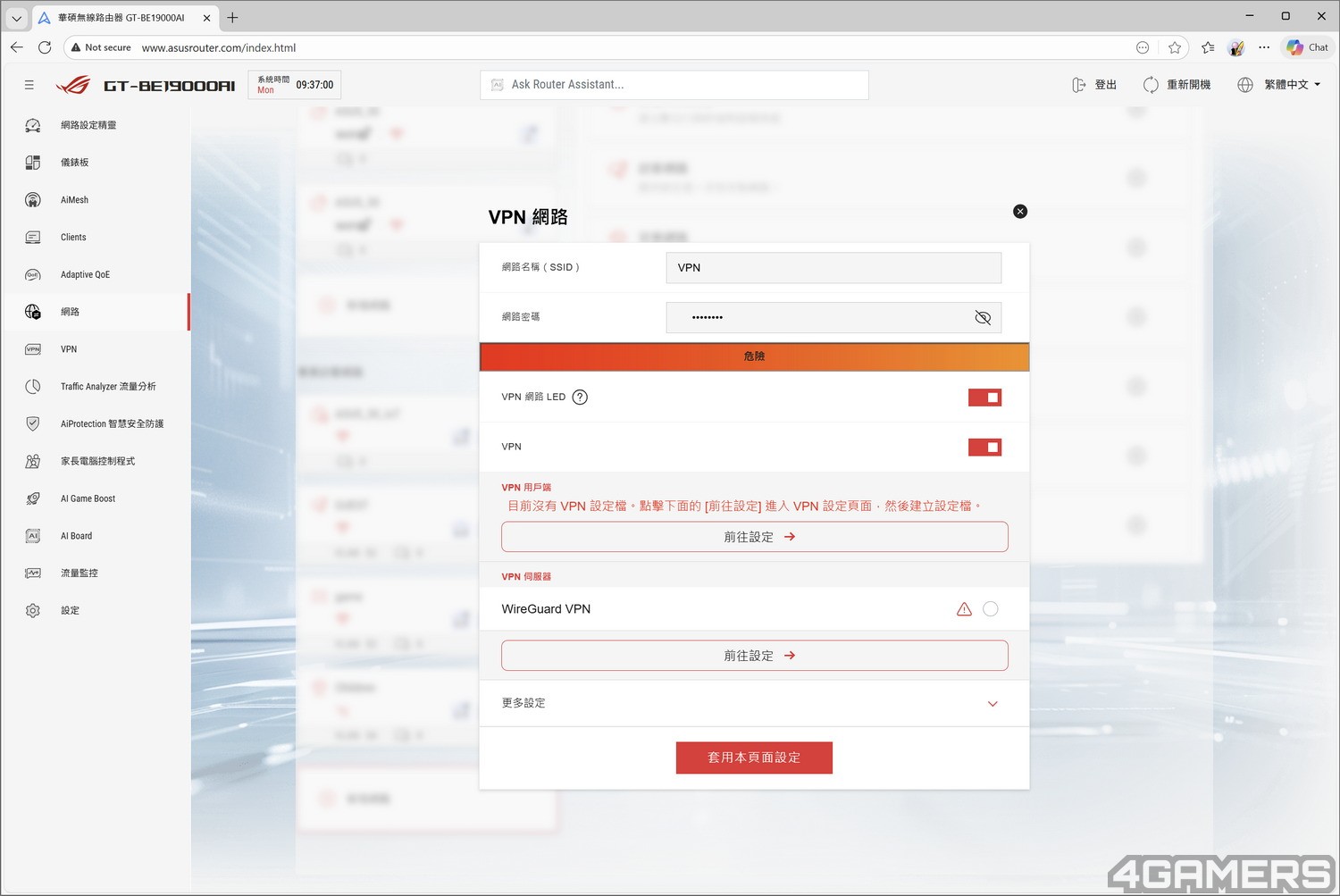The height and width of the screenshot is (896, 1340).
Task: Disable the VPN toggle switch
Action: [984, 447]
